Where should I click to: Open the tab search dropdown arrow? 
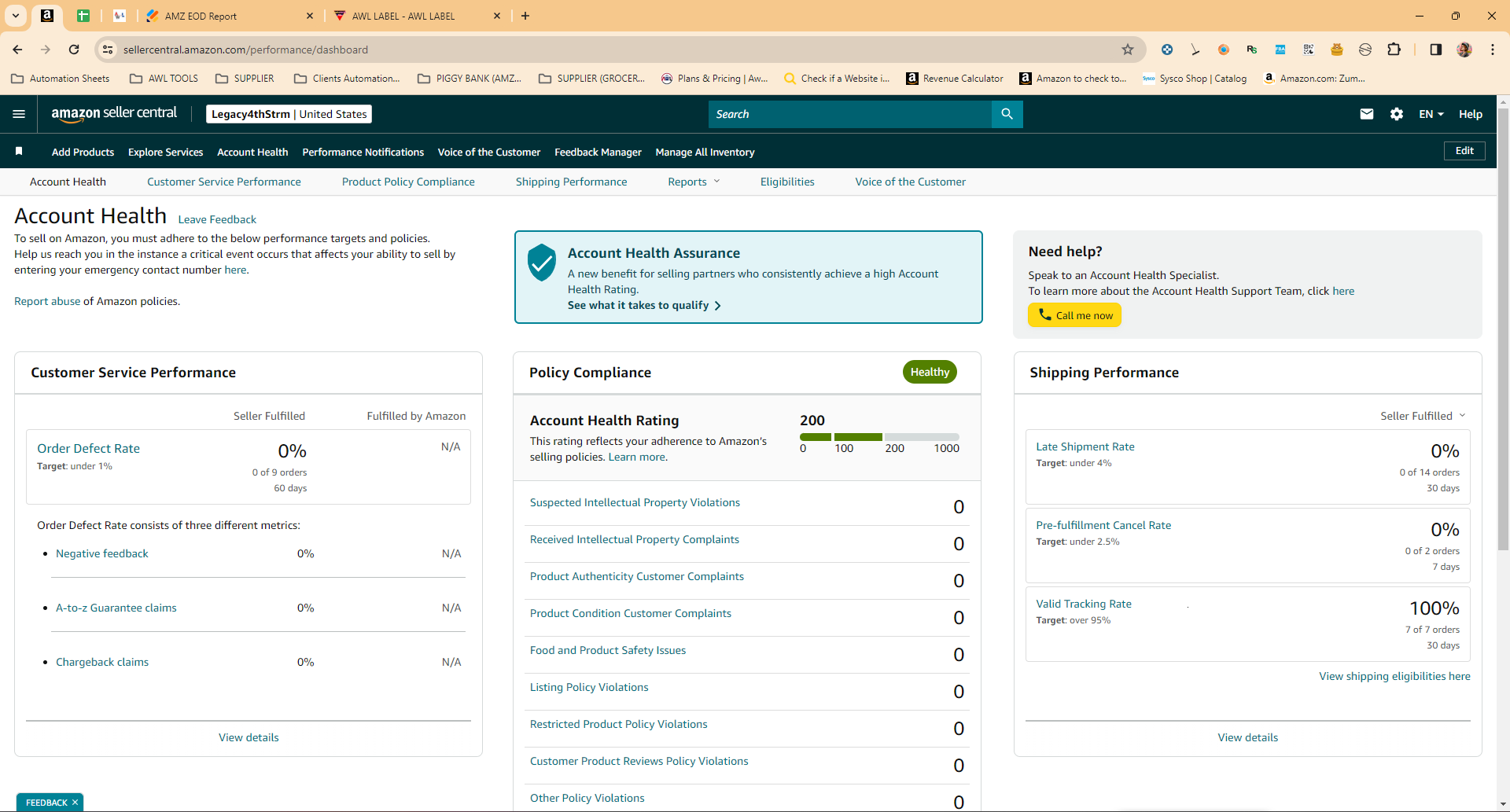pos(16,16)
